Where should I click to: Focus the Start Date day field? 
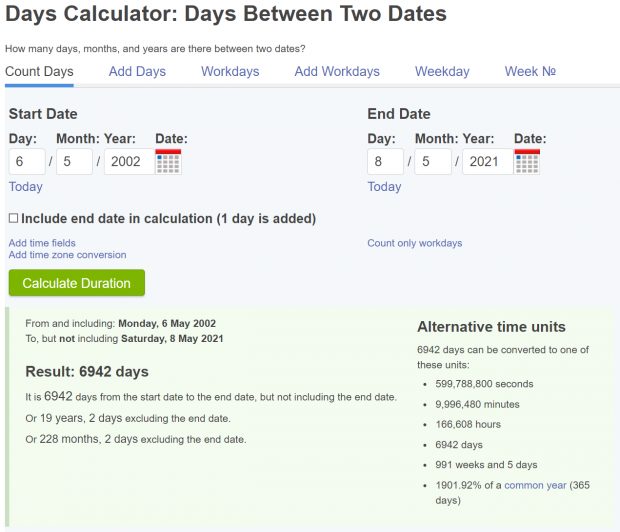[x=27, y=161]
